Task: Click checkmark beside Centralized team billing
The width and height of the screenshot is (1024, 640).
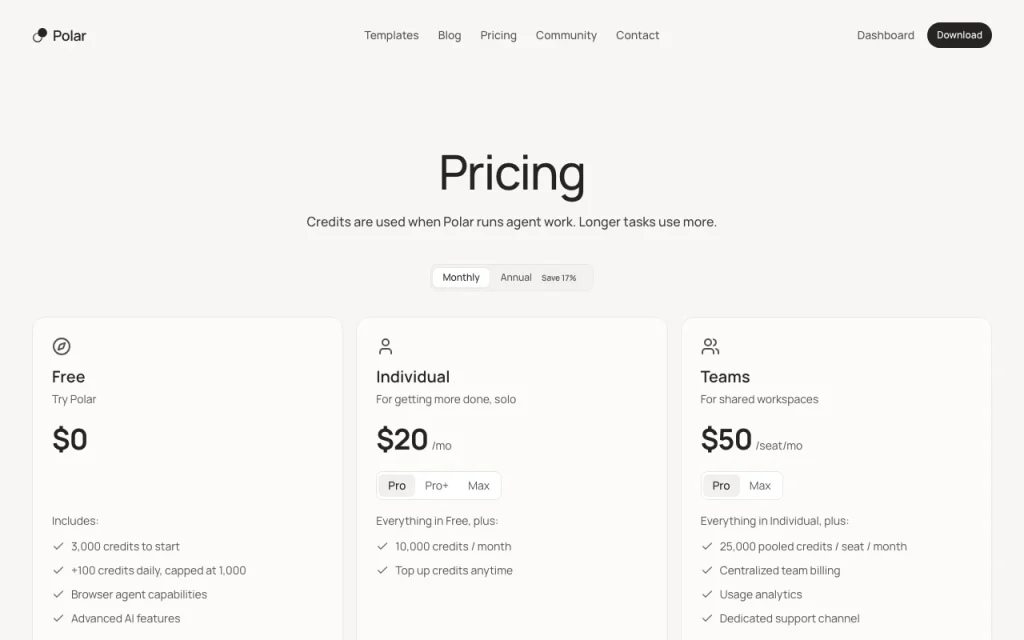Action: click(707, 570)
